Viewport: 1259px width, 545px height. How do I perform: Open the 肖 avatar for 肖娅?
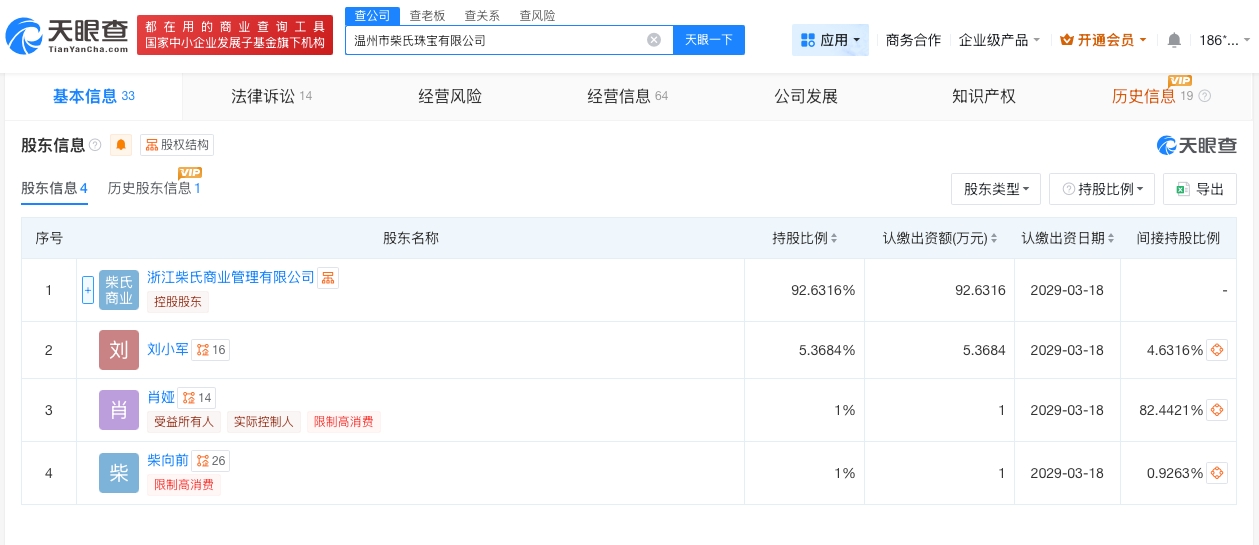[x=119, y=410]
